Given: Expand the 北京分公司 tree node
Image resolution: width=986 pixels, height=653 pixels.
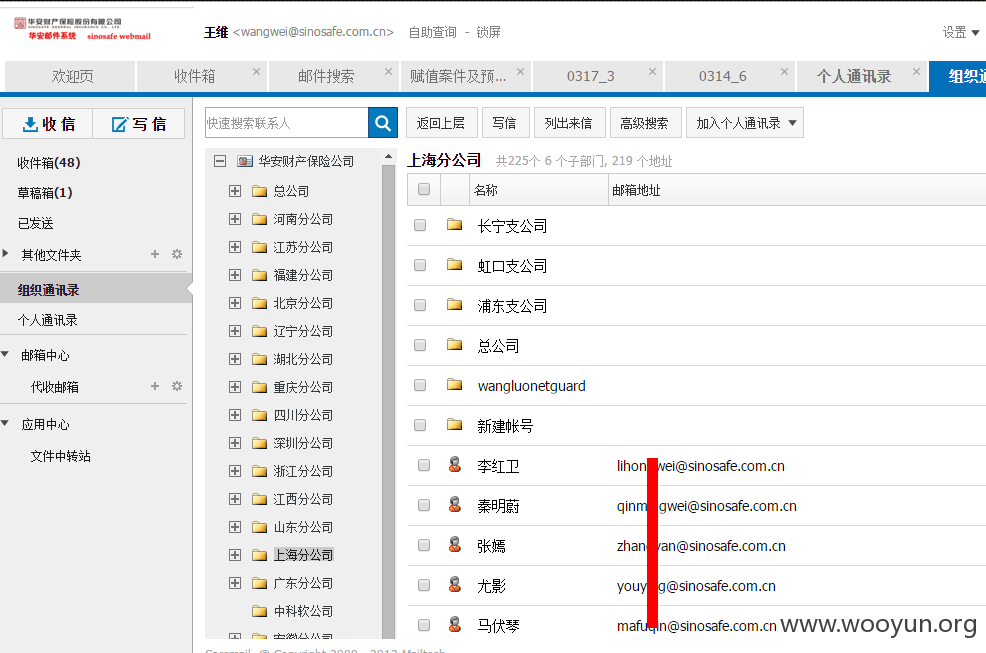Looking at the screenshot, I should pyautogui.click(x=235, y=303).
